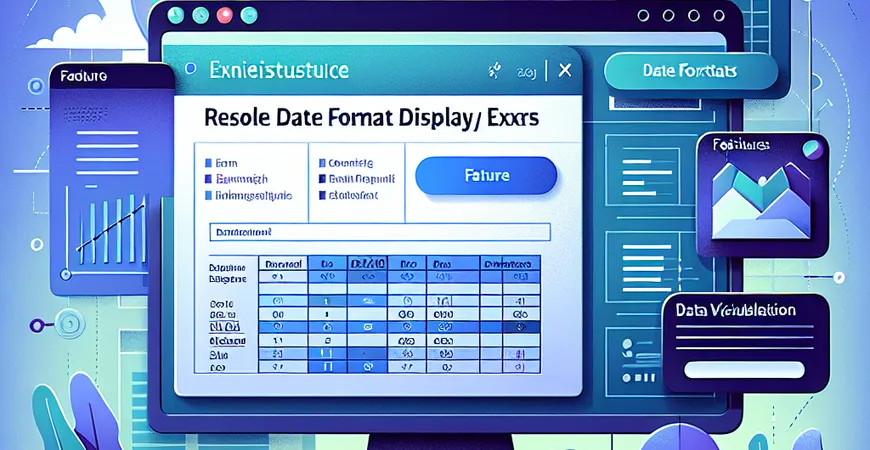Focus the "Daterotront" input field
This screenshot has width=870, height=450.
pos(380,232)
